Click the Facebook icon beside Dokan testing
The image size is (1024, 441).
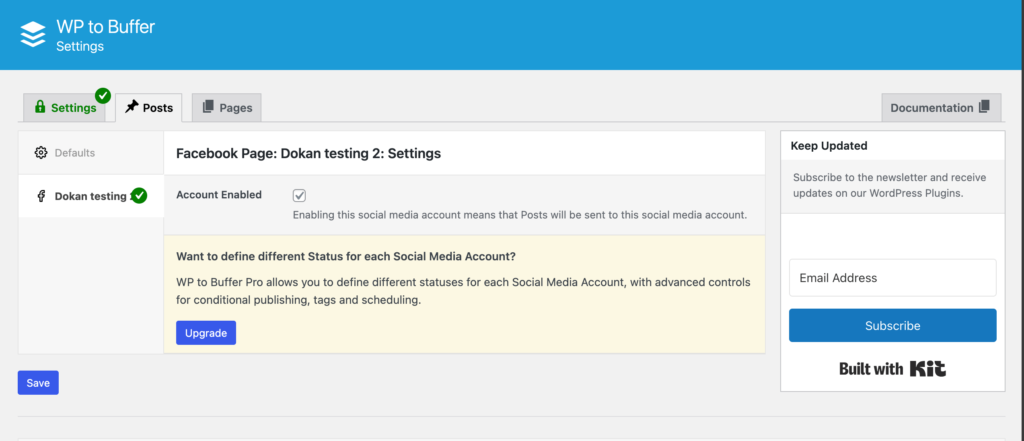(x=40, y=196)
